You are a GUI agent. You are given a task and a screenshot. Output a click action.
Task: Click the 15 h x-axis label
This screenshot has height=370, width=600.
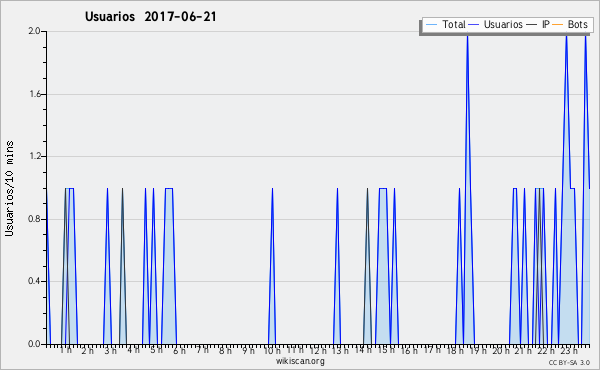[386, 350]
